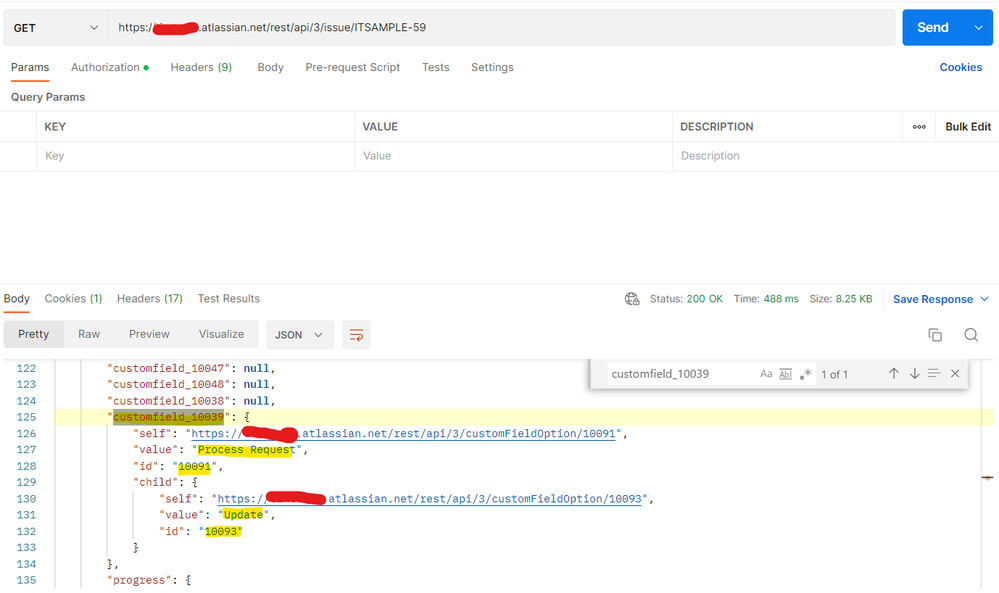Image resolution: width=999 pixels, height=593 pixels.
Task: Click the highlighted customfield_10039 key
Action: (168, 417)
